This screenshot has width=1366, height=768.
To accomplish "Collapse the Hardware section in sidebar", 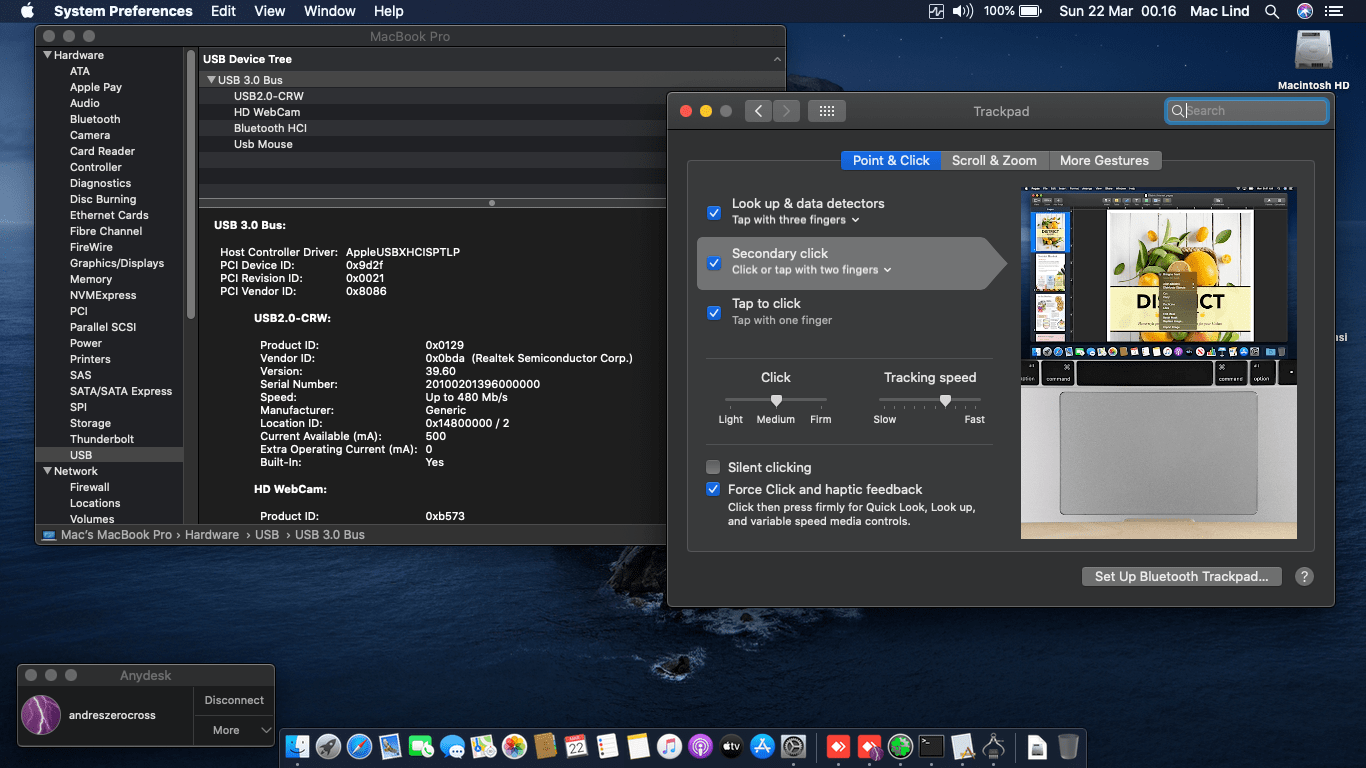I will pos(47,55).
